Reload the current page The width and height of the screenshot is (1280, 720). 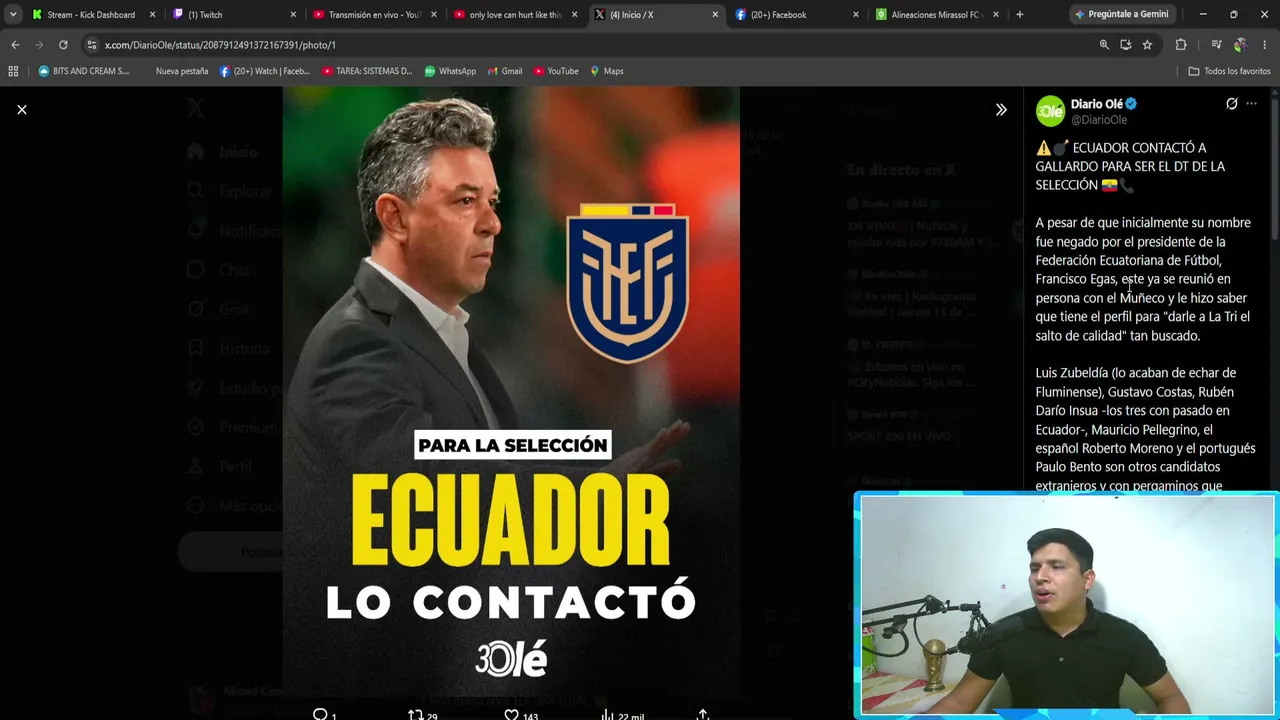point(63,45)
